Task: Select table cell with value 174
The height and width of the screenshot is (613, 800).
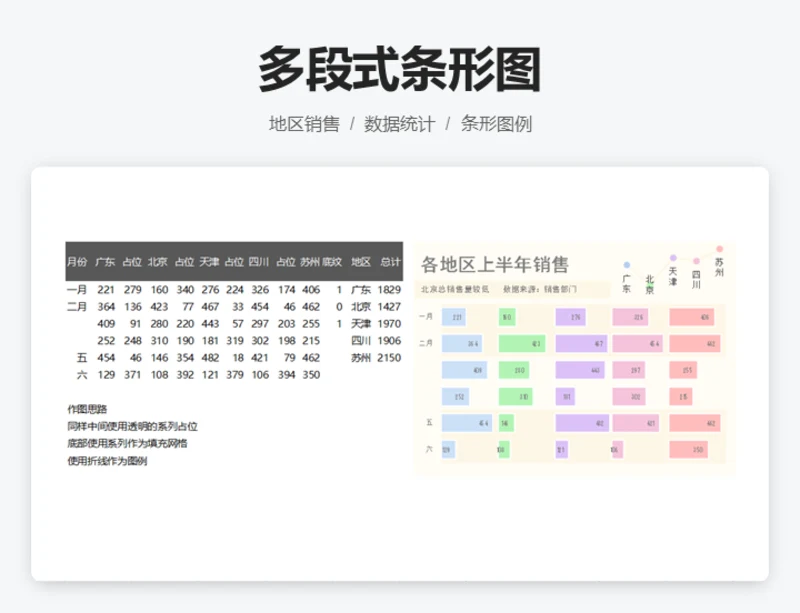Action: 287,290
